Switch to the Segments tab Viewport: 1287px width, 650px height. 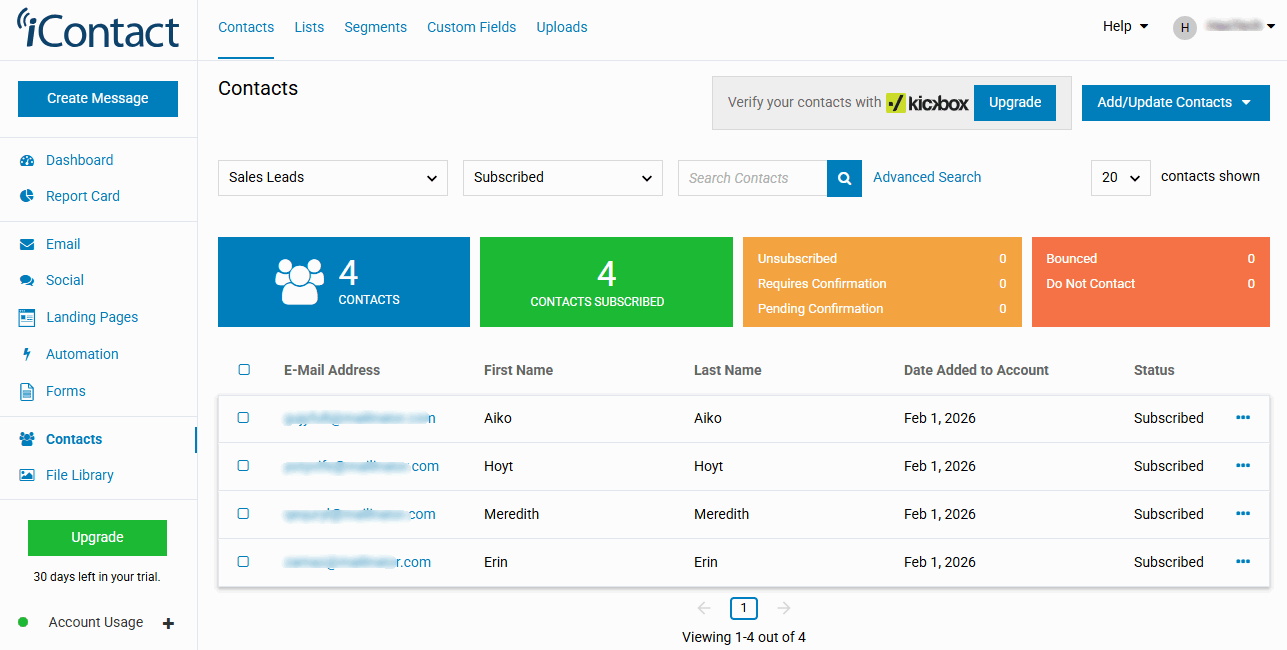pyautogui.click(x=375, y=27)
